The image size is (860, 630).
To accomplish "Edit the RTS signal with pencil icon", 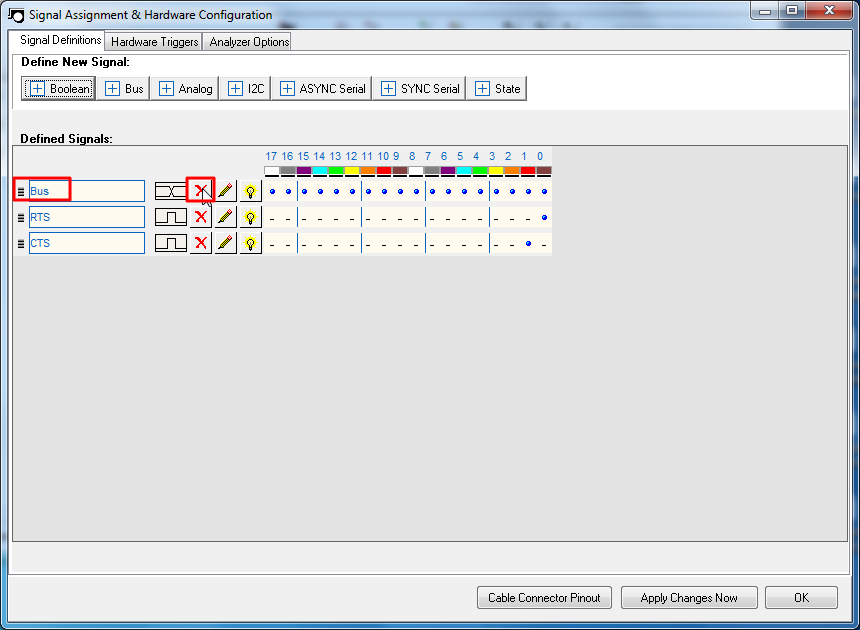I will (x=225, y=217).
